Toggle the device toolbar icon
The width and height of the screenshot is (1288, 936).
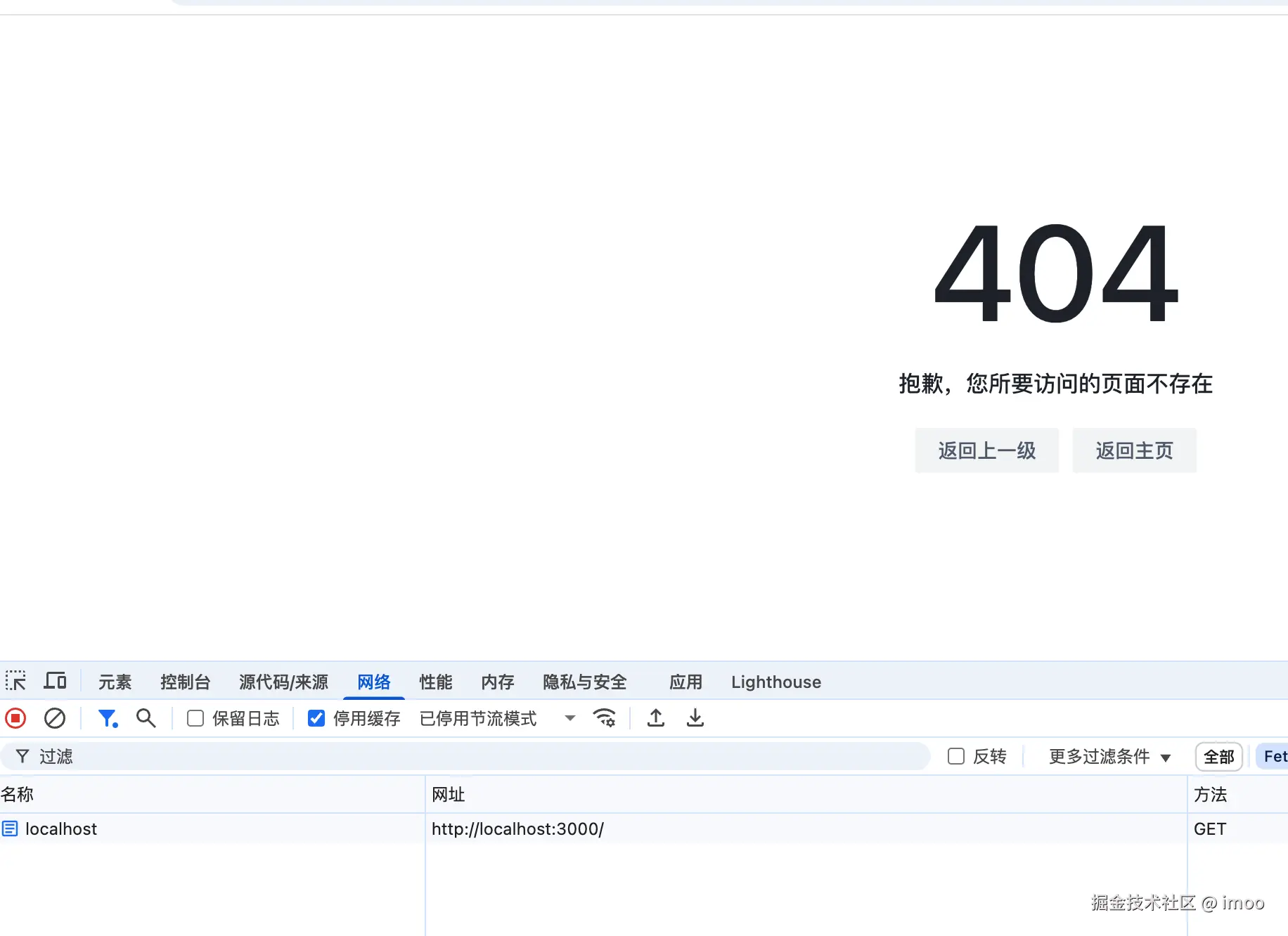click(x=55, y=681)
